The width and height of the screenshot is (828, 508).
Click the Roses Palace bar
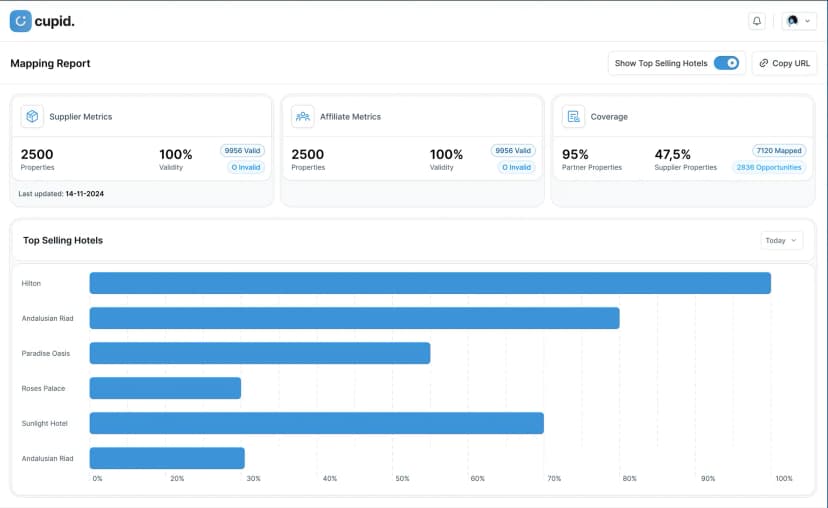point(165,388)
